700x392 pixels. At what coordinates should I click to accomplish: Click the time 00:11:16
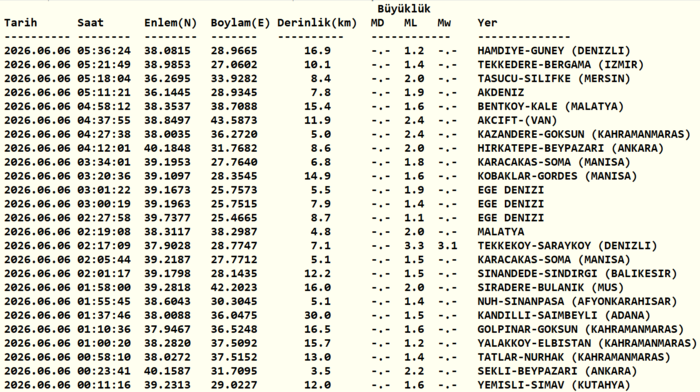104,385
